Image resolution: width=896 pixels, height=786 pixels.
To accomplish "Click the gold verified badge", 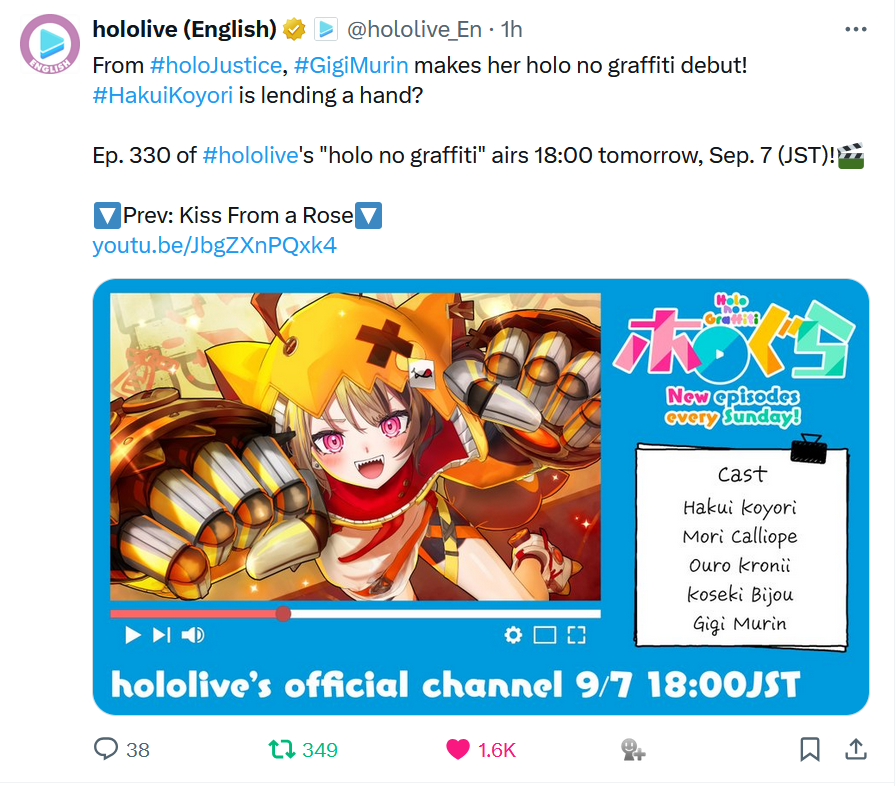I will pyautogui.click(x=295, y=29).
